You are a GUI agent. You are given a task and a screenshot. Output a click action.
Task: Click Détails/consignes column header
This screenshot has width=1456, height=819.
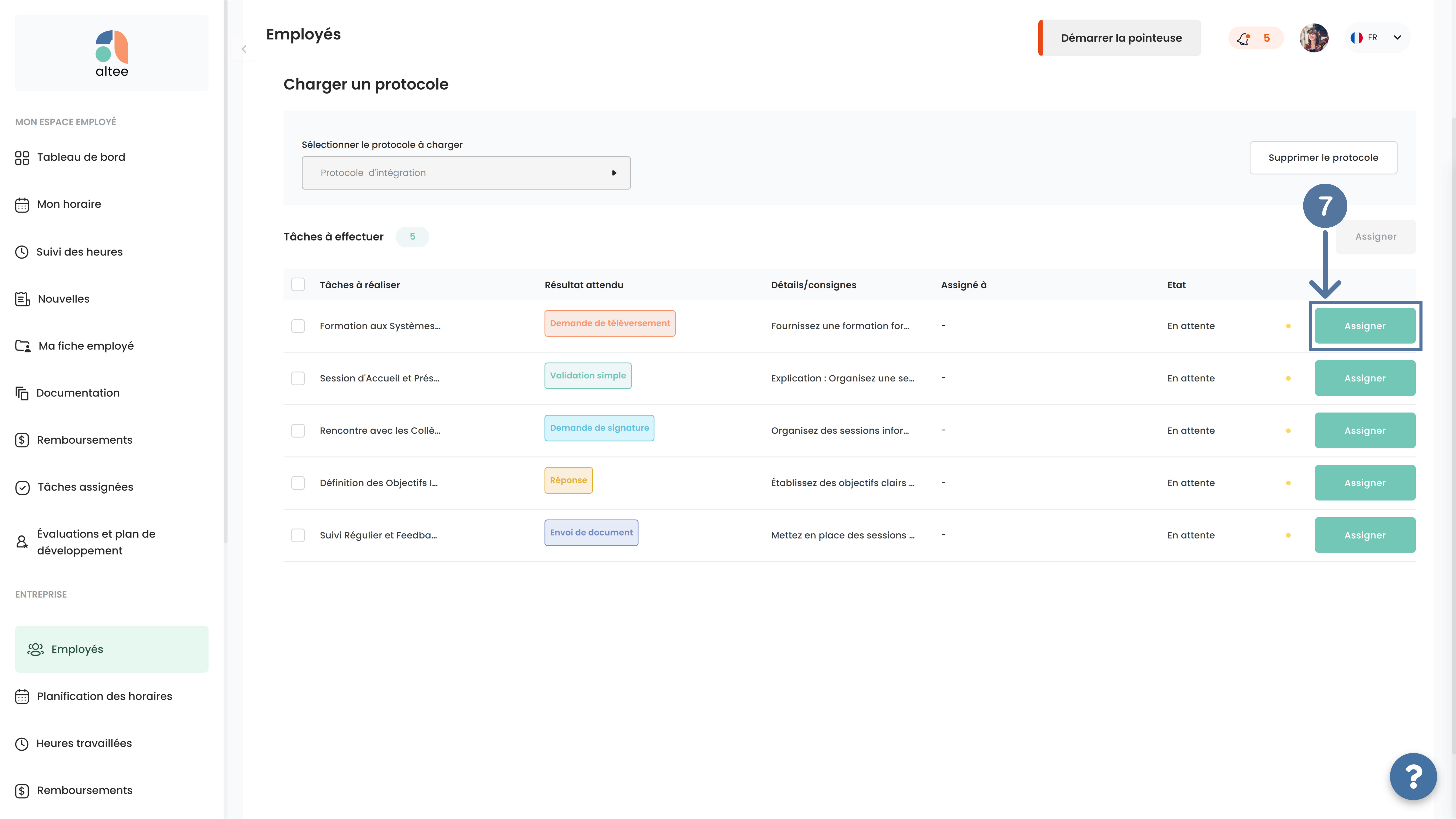tap(813, 285)
